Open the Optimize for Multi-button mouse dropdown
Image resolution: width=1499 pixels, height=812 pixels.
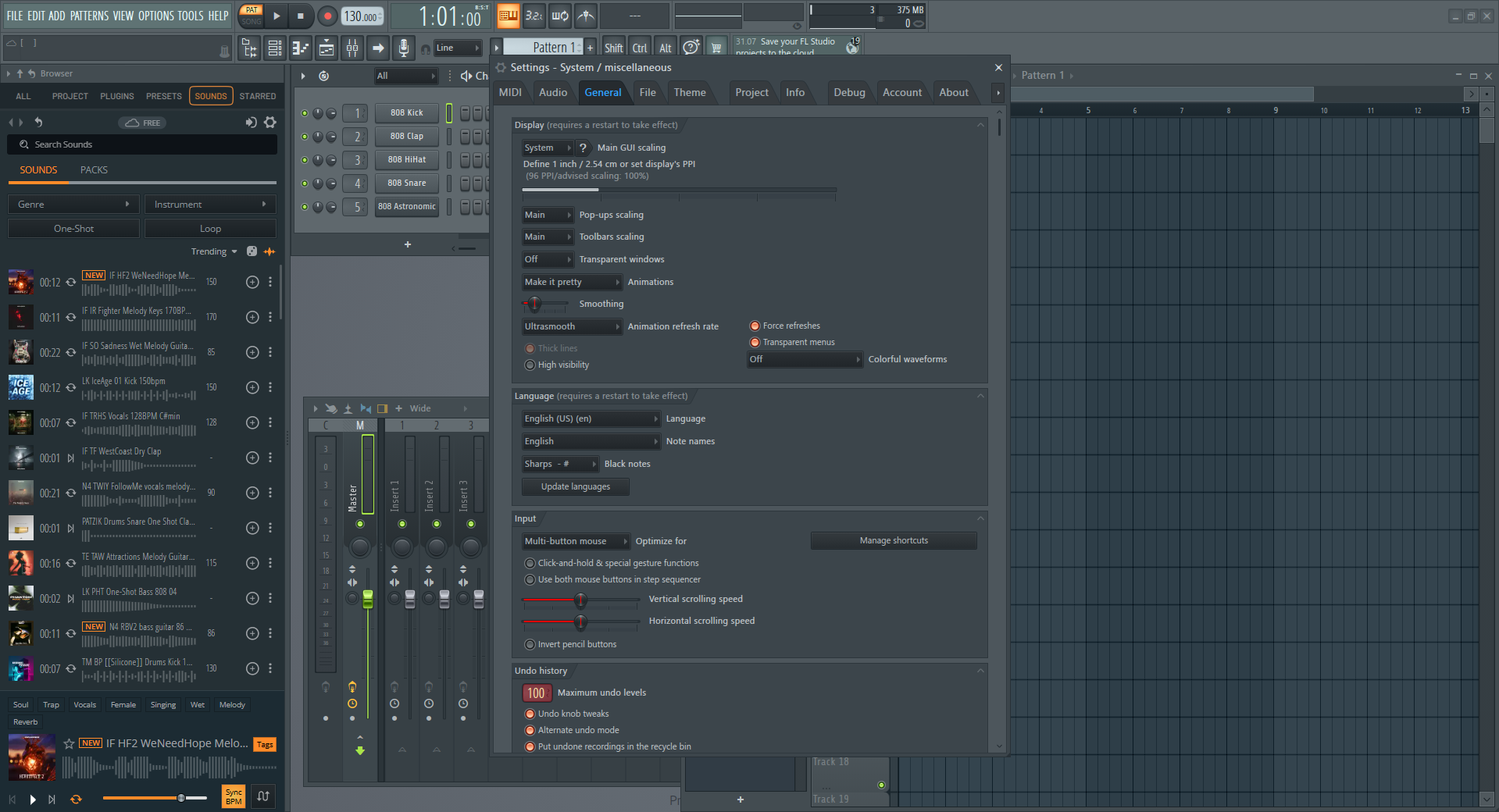[x=576, y=541]
